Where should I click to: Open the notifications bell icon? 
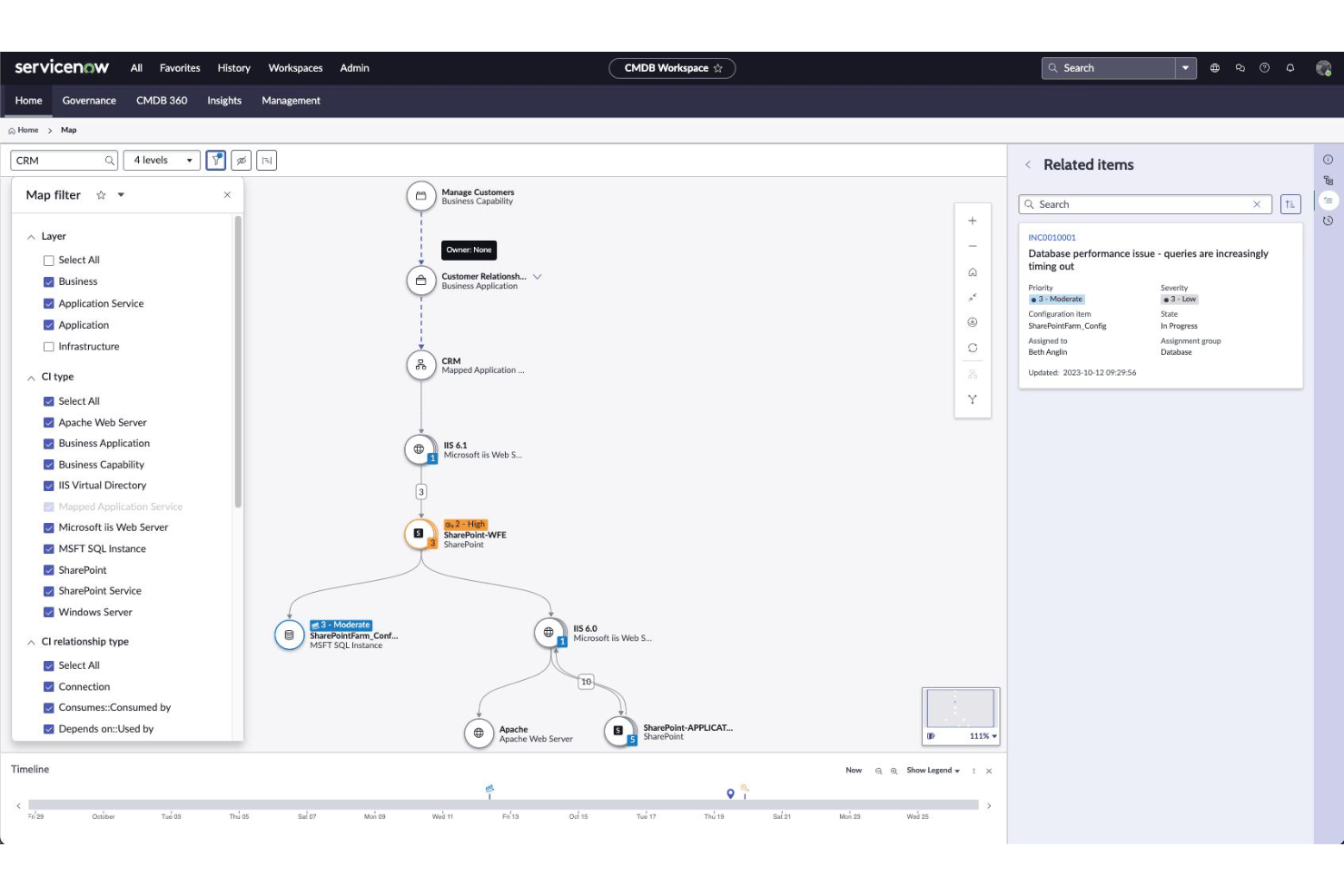[1290, 68]
